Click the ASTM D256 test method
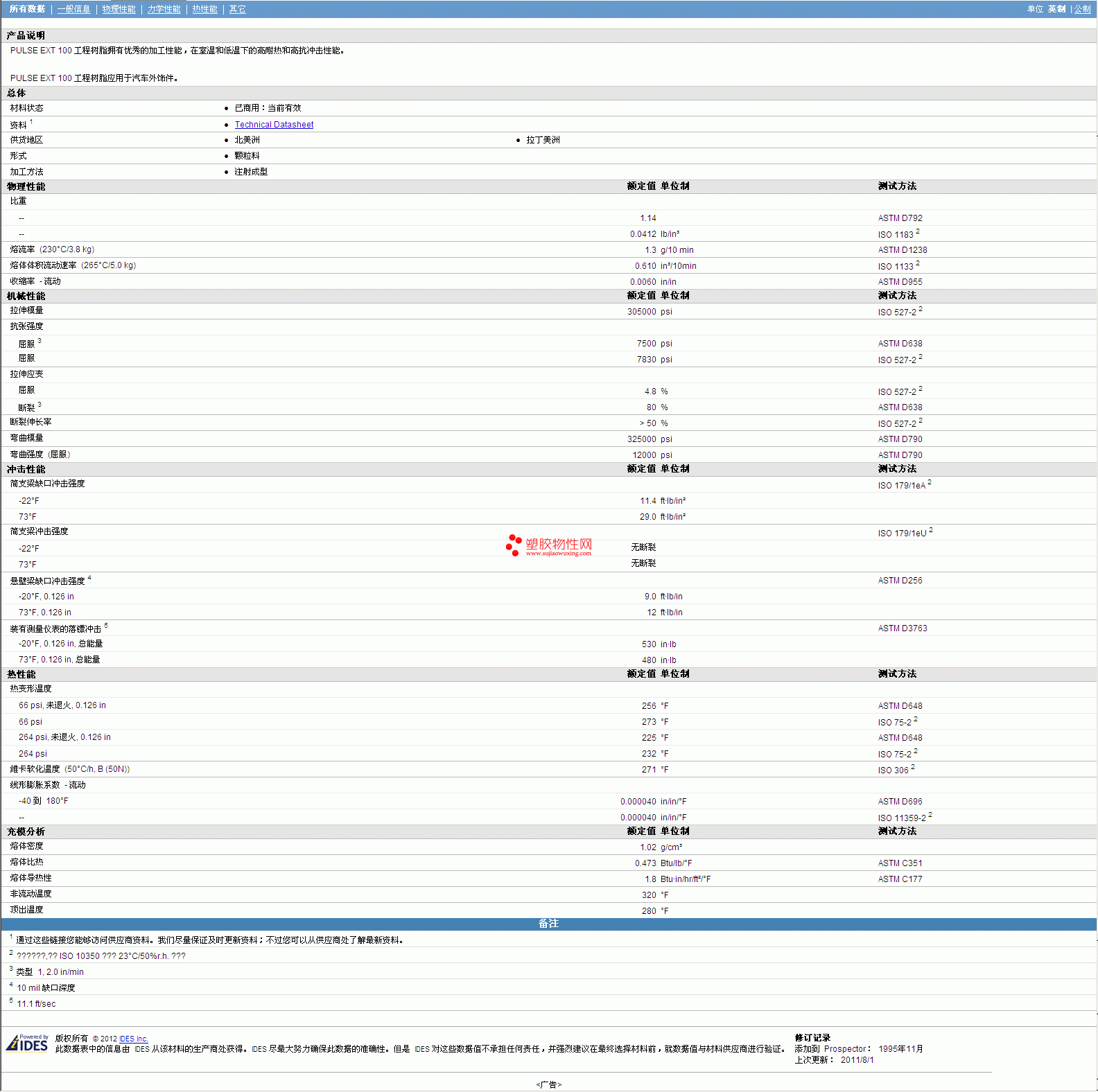 pyautogui.click(x=900, y=581)
